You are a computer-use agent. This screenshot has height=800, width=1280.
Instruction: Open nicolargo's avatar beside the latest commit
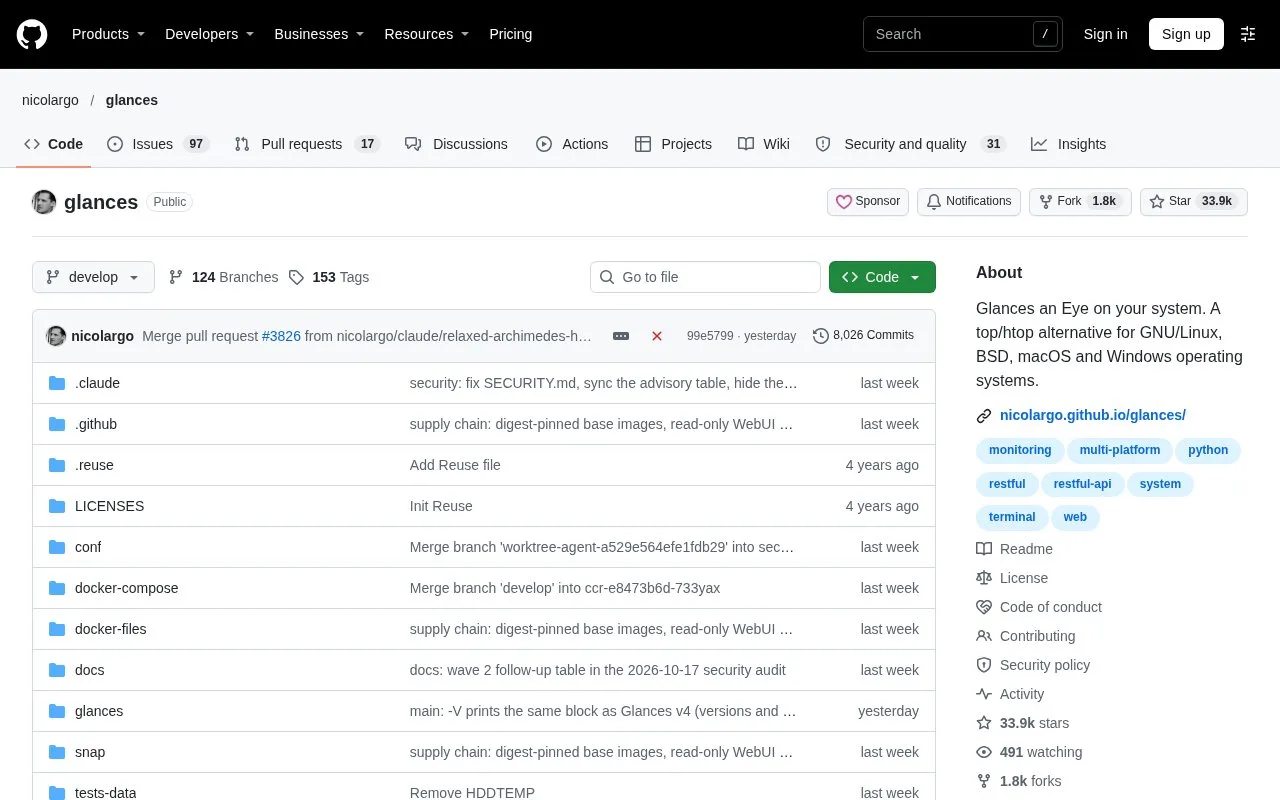56,336
